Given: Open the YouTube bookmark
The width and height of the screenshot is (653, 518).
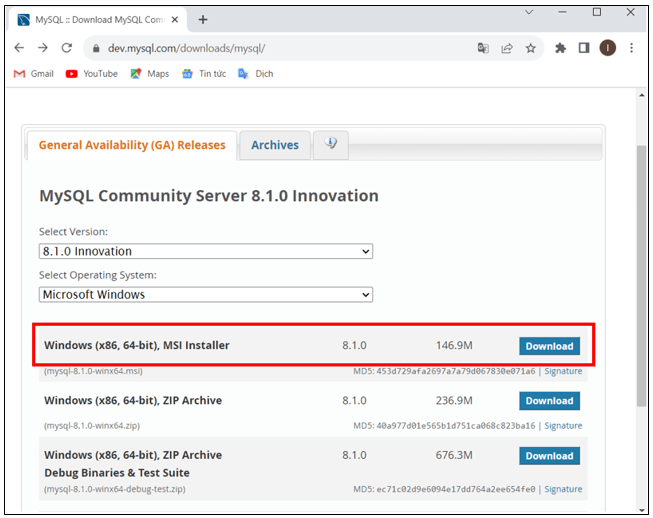Looking at the screenshot, I should point(92,73).
